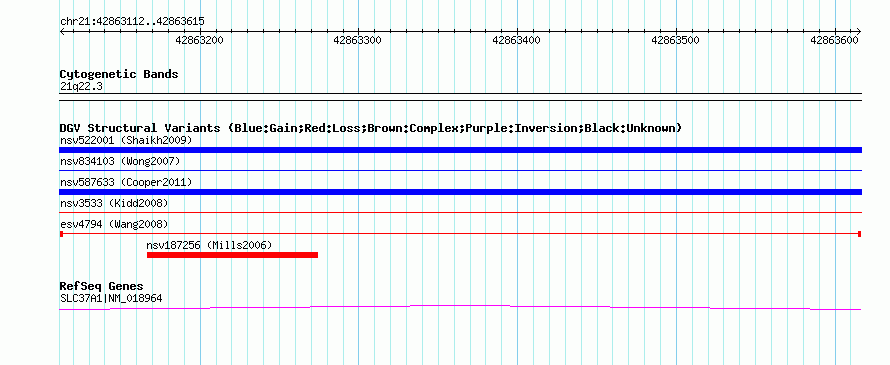The image size is (890, 365).
Task: Open variant label nsv522001 (Shaikh2009)
Action: point(126,140)
